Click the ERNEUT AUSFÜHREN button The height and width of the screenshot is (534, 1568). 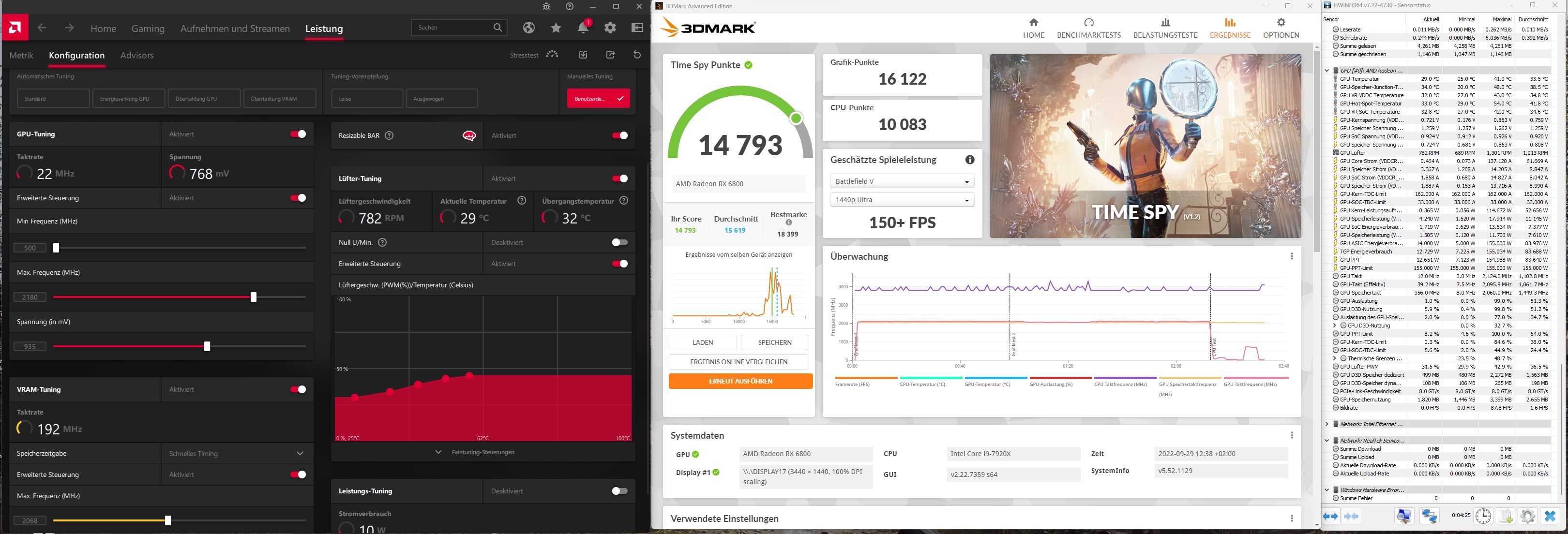pyautogui.click(x=740, y=381)
